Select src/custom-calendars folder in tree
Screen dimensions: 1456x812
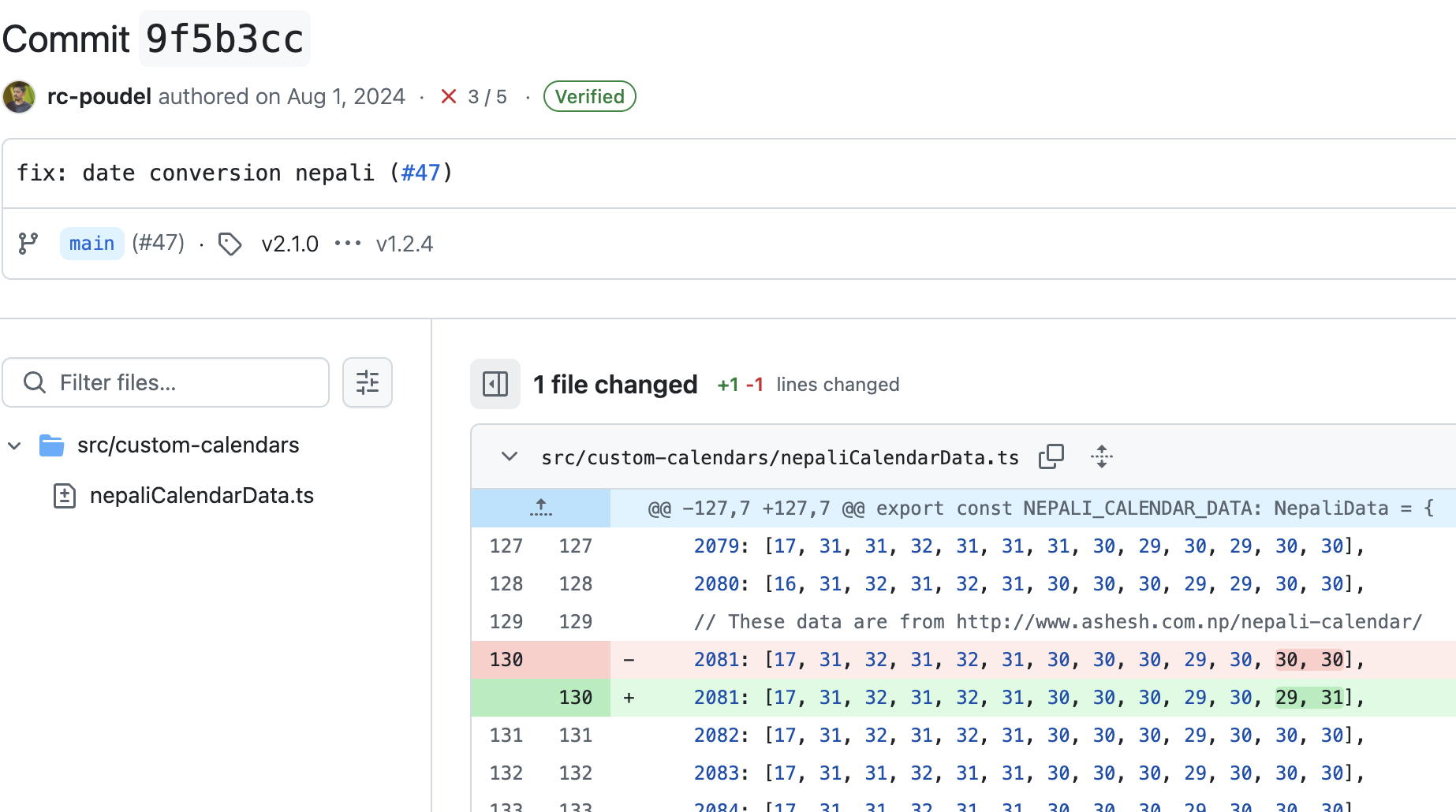point(188,445)
